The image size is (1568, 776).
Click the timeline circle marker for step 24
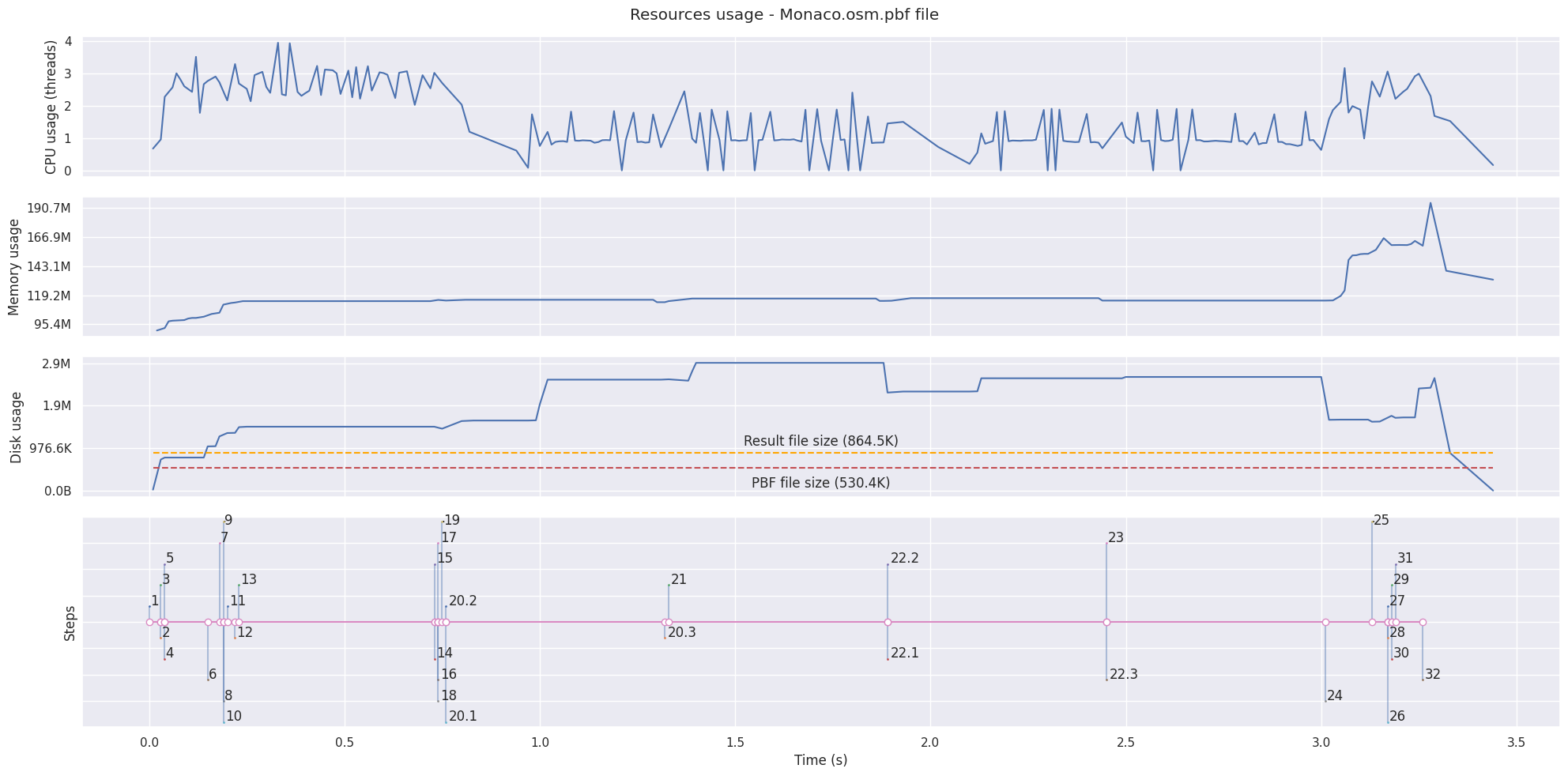(1325, 623)
